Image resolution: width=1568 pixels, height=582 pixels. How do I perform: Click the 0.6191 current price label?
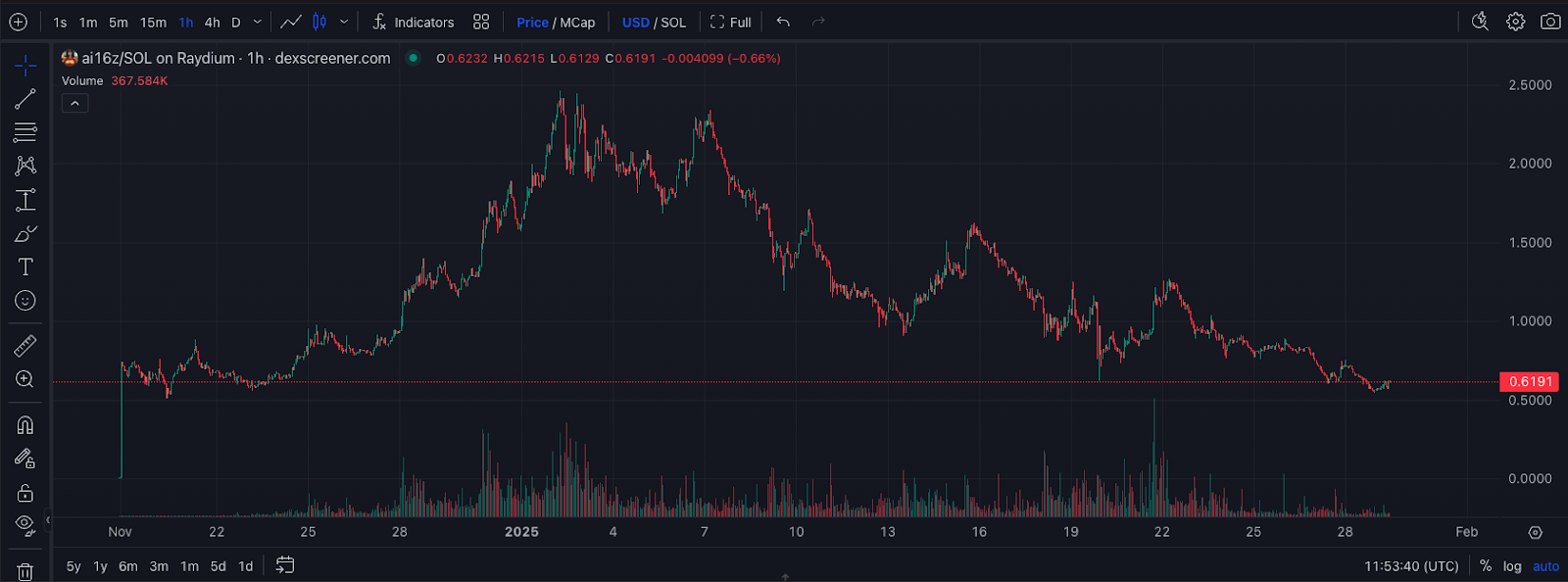pyautogui.click(x=1530, y=382)
